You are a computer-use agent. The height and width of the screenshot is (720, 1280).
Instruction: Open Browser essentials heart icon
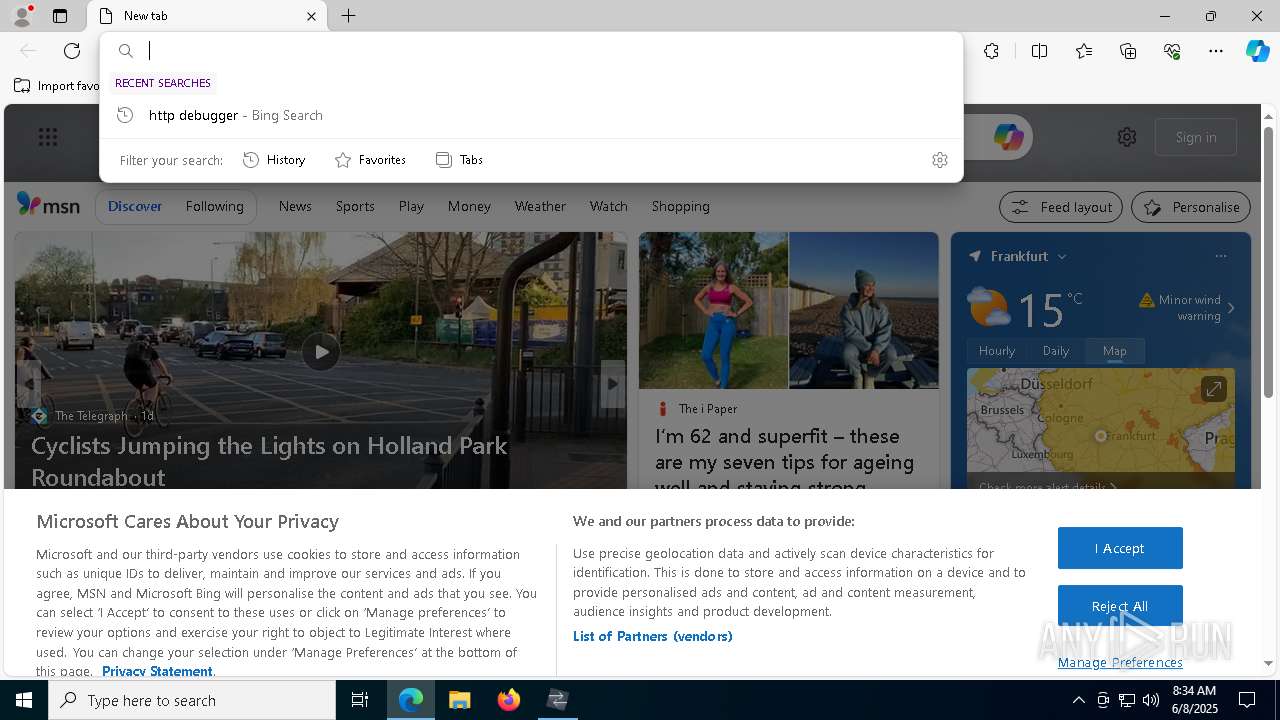[x=1172, y=51]
